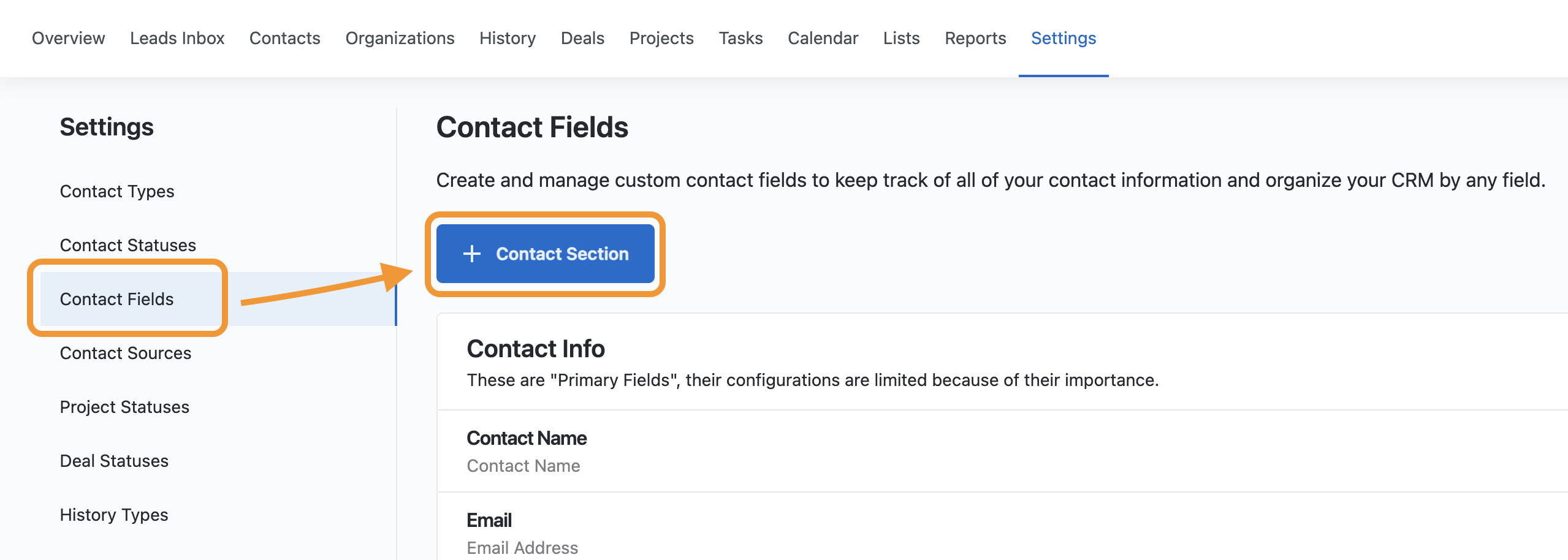Navigate to the Deals tab

[x=582, y=38]
